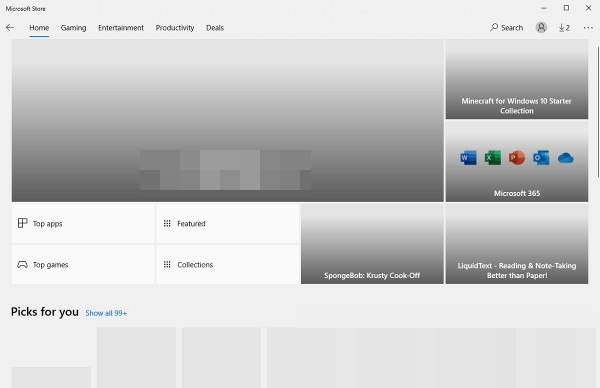Click the Word icon in Microsoft 365 tile
Image resolution: width=600 pixels, height=388 pixels.
point(468,158)
